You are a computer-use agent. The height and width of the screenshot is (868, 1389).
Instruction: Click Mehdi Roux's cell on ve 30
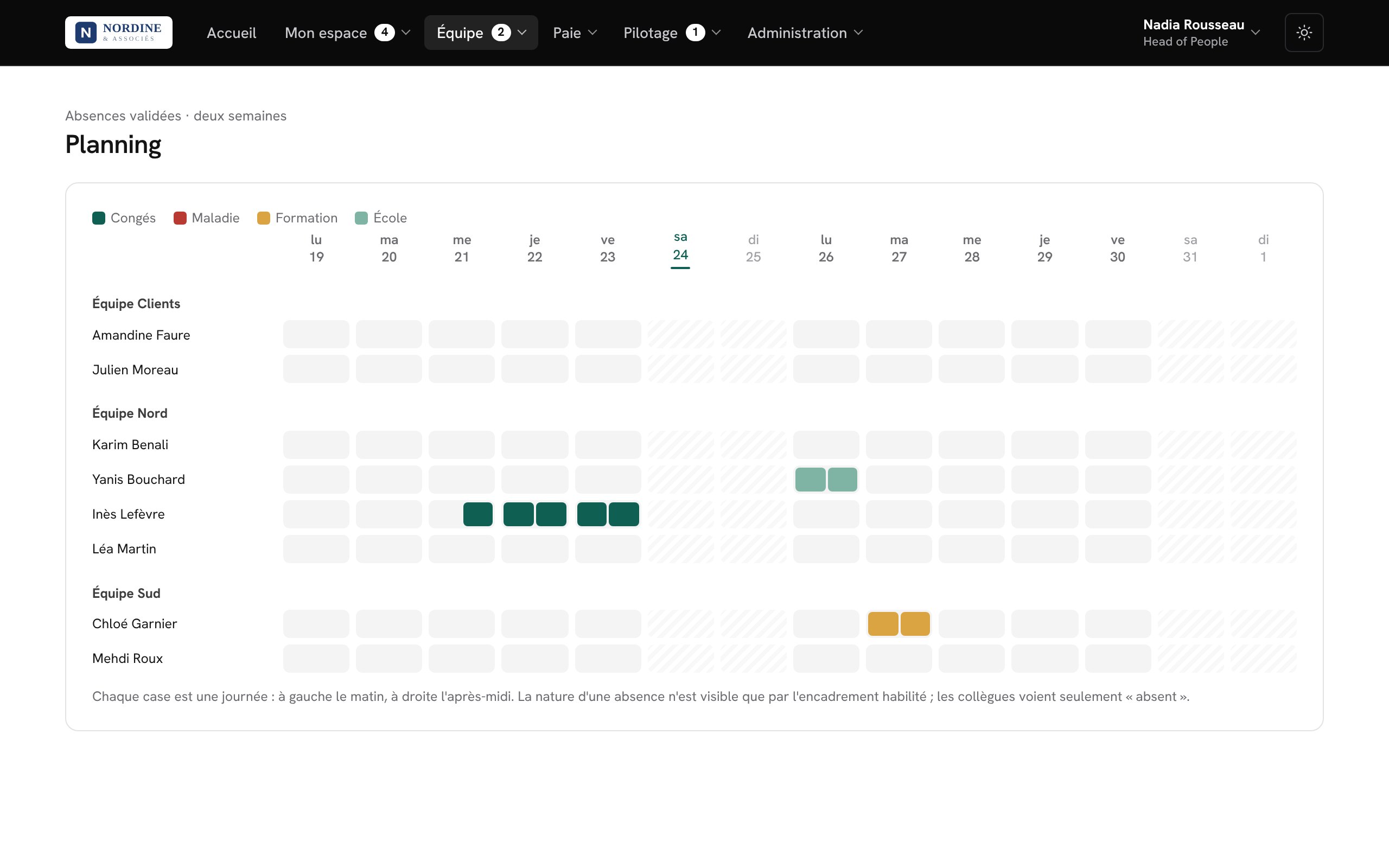pos(1118,659)
